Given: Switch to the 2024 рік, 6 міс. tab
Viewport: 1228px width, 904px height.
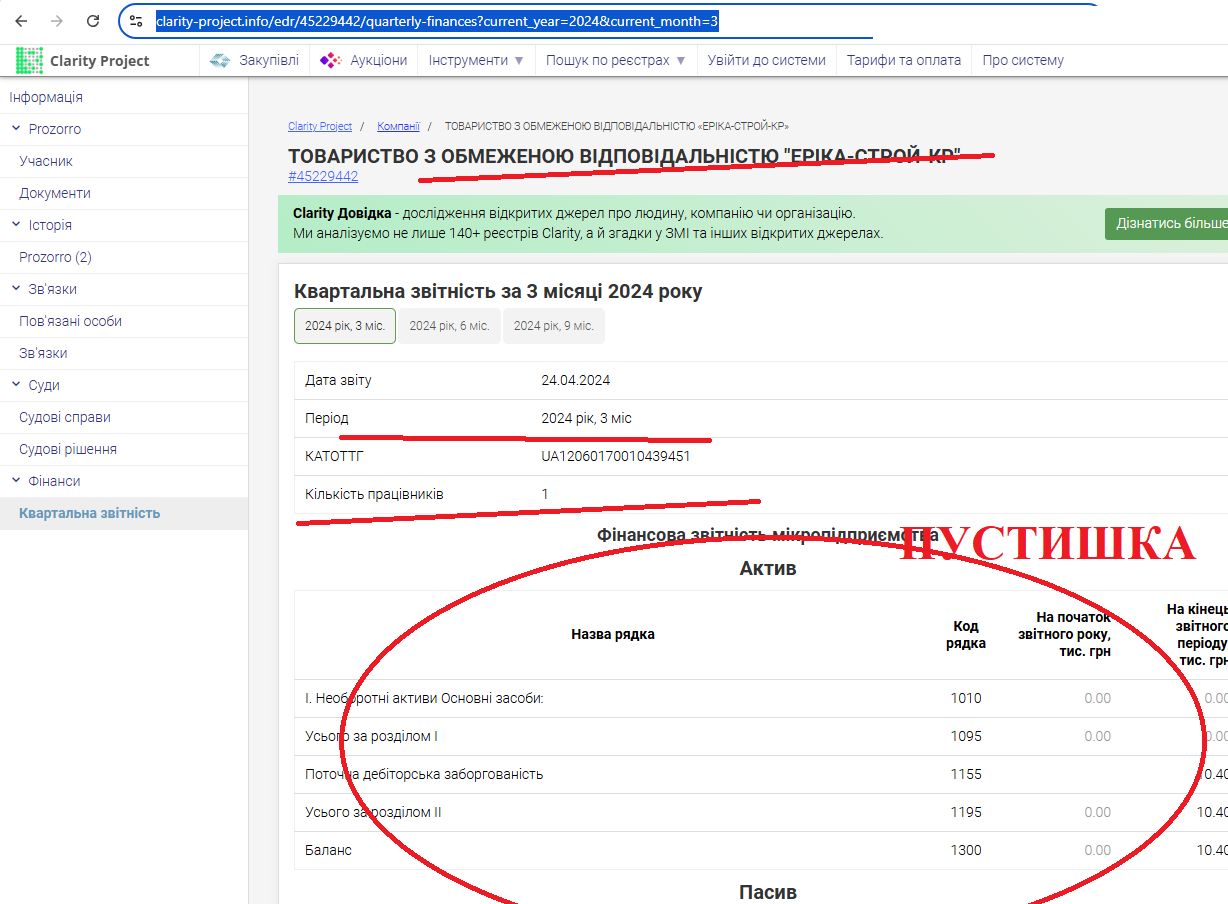Looking at the screenshot, I should [450, 326].
